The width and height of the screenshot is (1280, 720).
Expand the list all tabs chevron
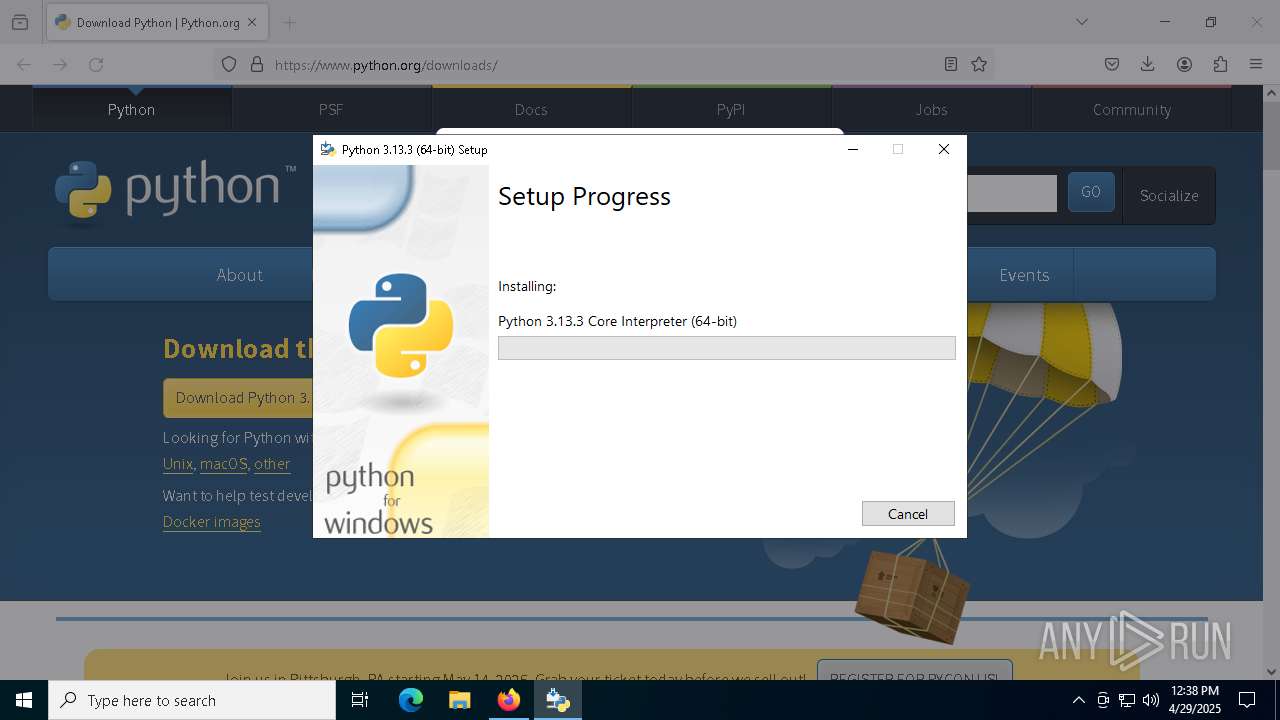click(1082, 22)
